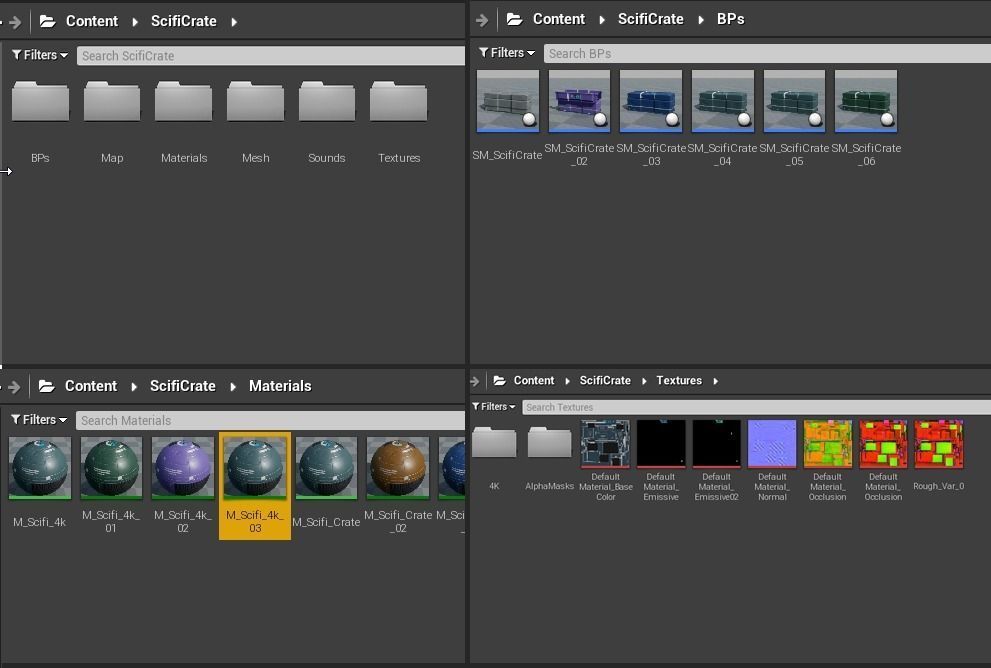This screenshot has height=668, width=991.
Task: Click the forward arrow in the Materials panel
Action: (x=15, y=387)
